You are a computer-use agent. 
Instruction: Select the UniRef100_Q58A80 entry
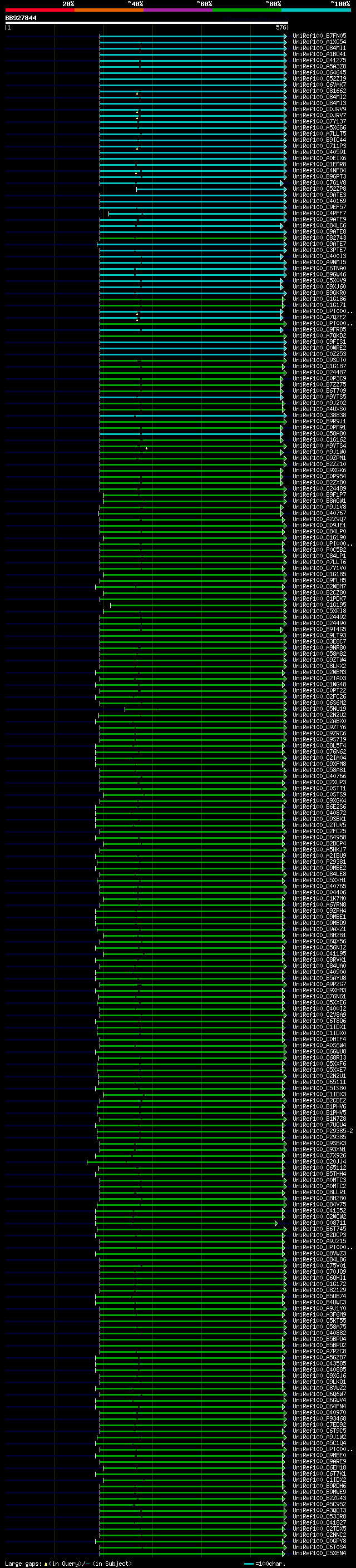pos(319,433)
